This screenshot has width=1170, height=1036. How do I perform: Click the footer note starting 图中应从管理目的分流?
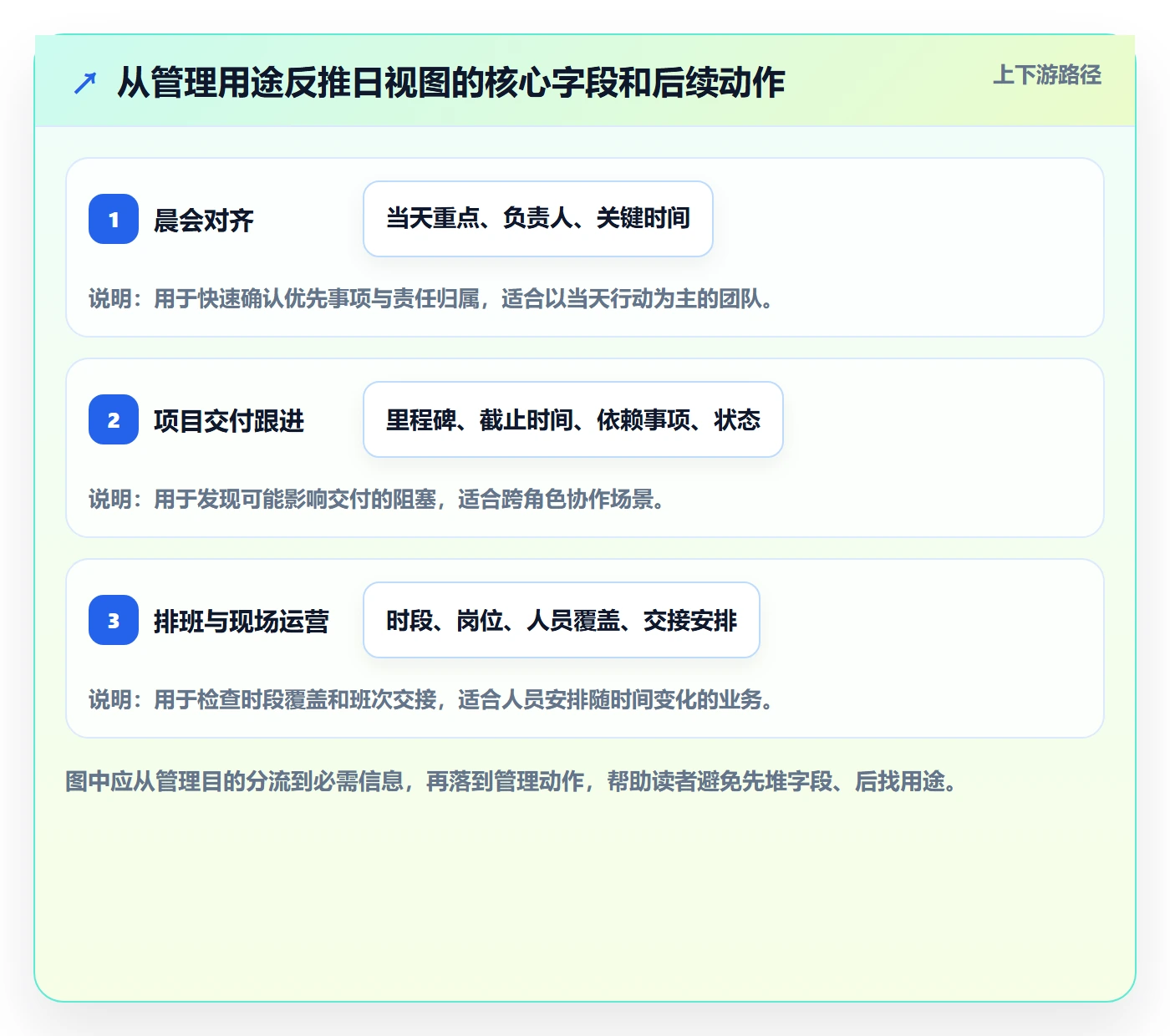[512, 782]
